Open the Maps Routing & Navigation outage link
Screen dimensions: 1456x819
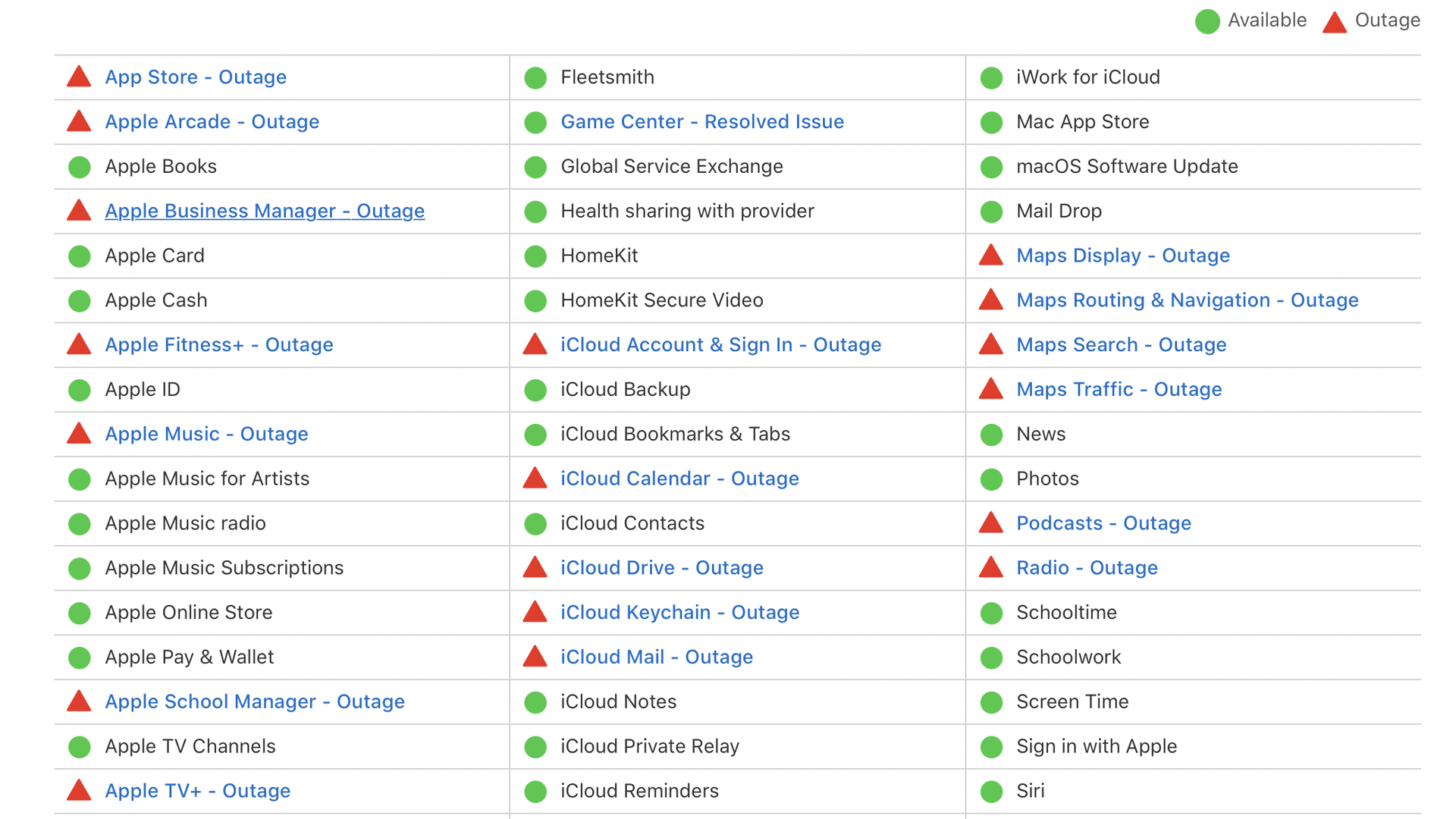pyautogui.click(x=1187, y=300)
